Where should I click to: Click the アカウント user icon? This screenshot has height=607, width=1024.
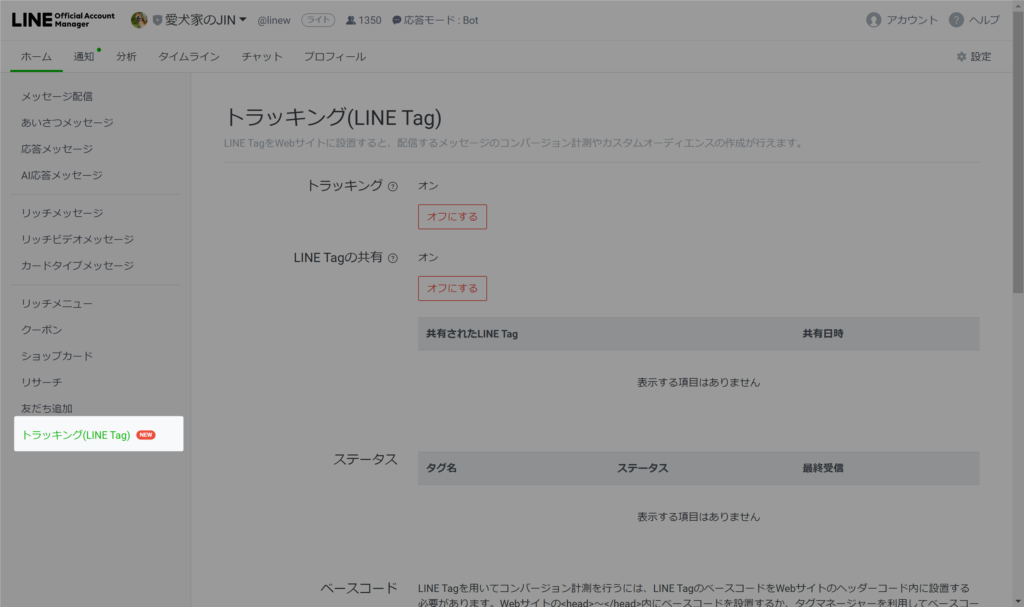[874, 20]
